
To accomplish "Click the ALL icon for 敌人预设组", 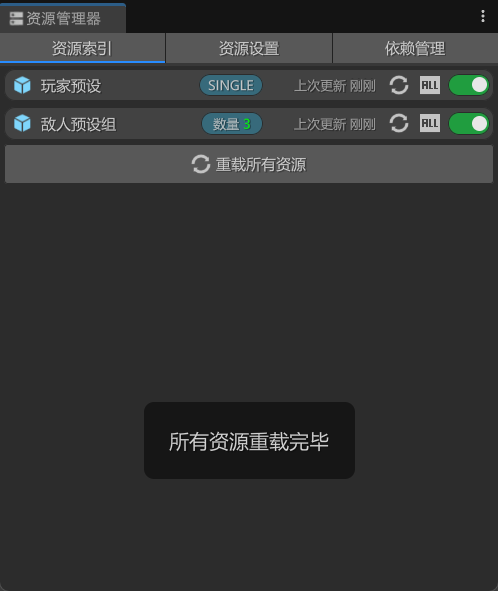I will tap(430, 124).
